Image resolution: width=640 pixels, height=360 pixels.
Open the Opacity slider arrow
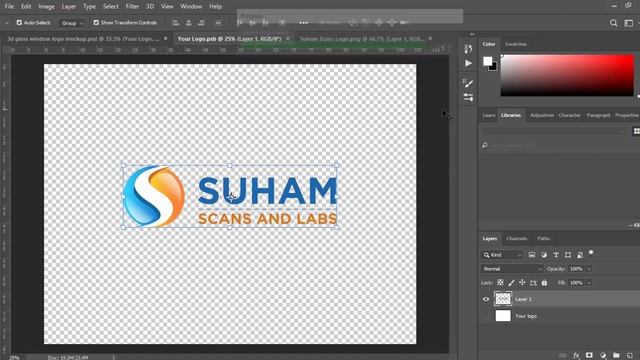tap(589, 269)
